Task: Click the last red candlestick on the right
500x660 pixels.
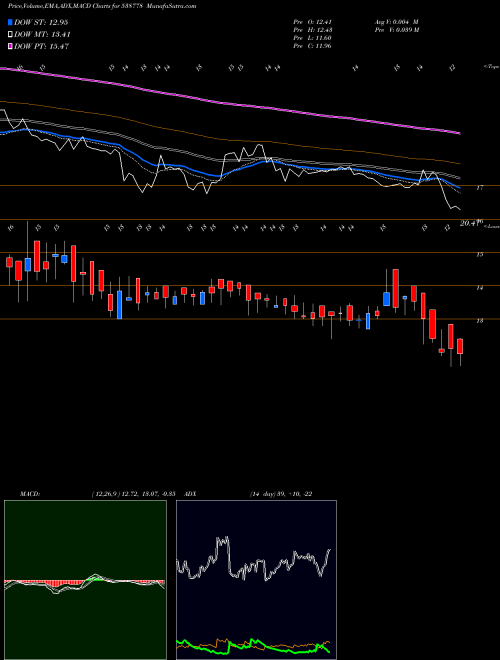Action: [x=460, y=346]
